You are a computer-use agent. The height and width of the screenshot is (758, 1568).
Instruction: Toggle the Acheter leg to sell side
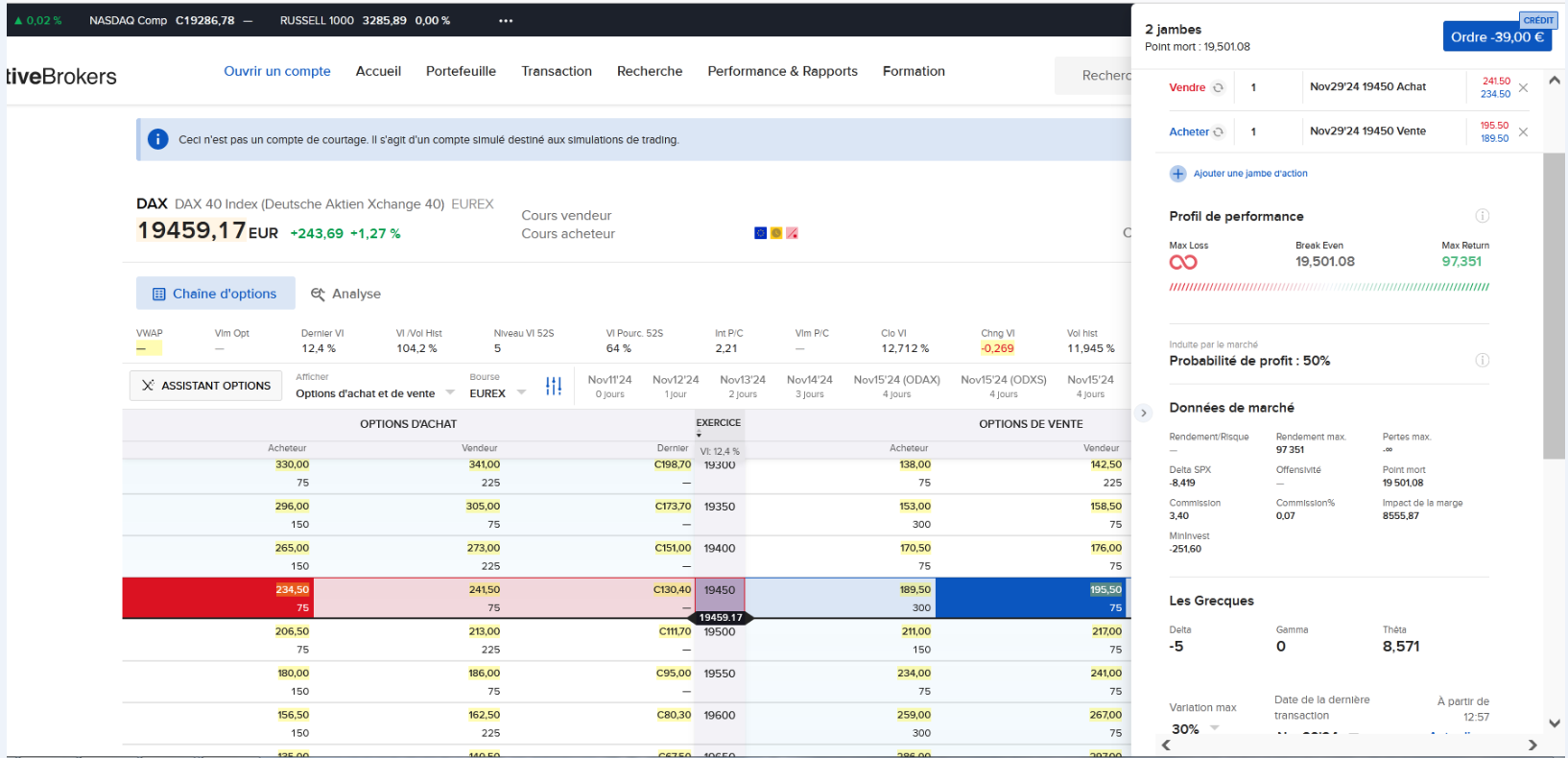coord(1219,132)
